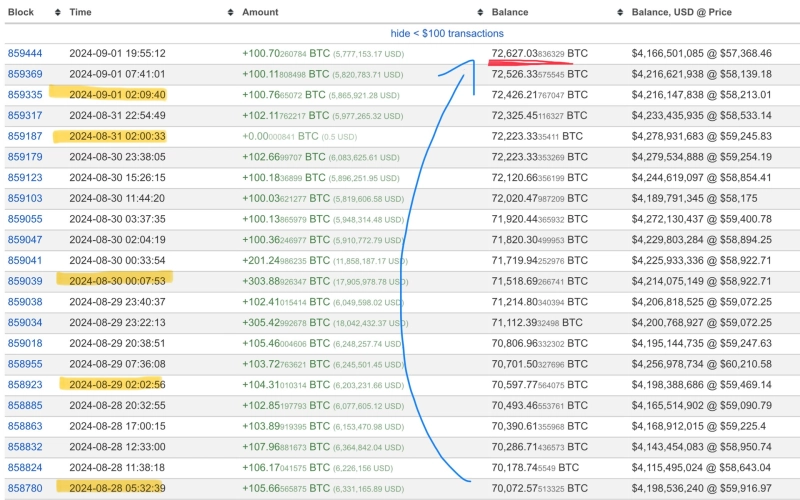Click block number 859039
Screen dimensions: 800x500
(24, 281)
